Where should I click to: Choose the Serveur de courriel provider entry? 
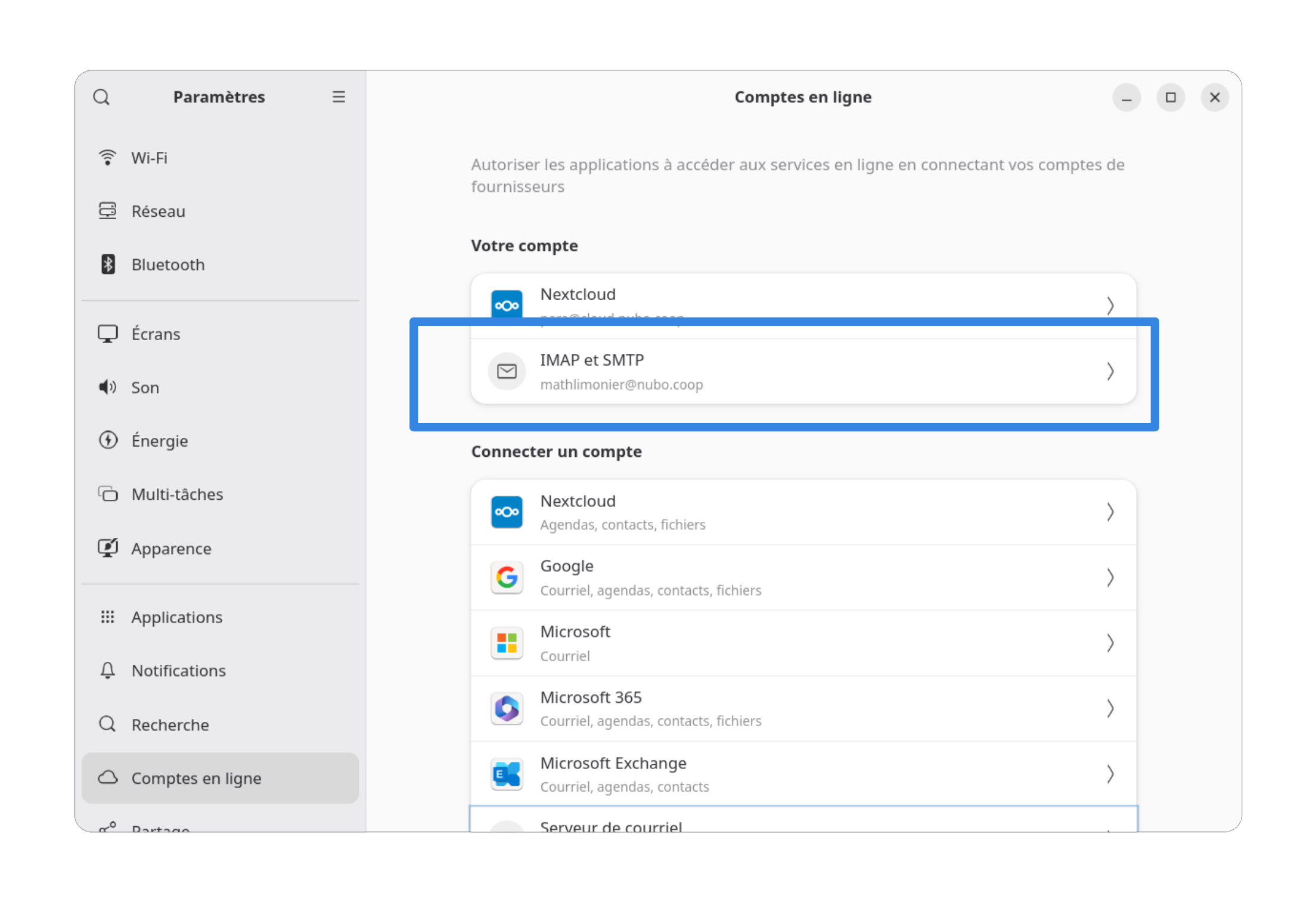[803, 820]
